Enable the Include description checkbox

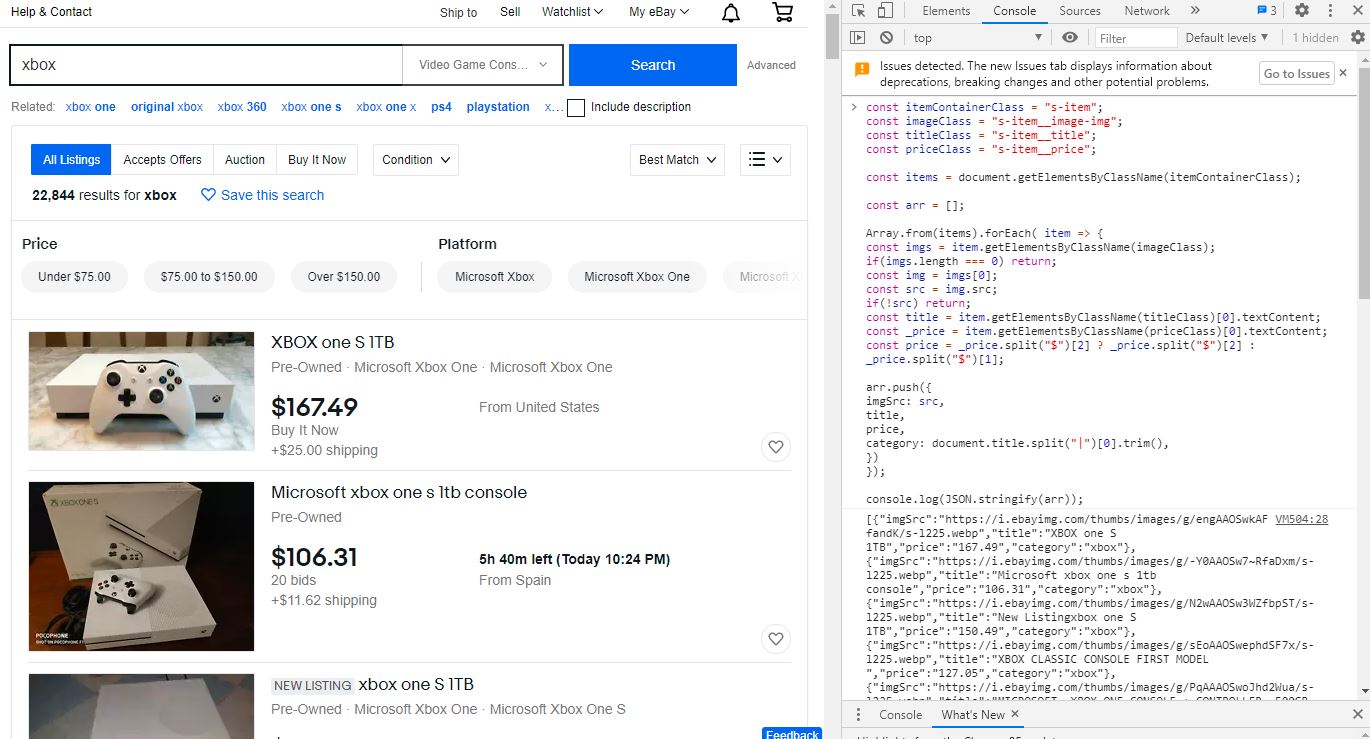575,107
